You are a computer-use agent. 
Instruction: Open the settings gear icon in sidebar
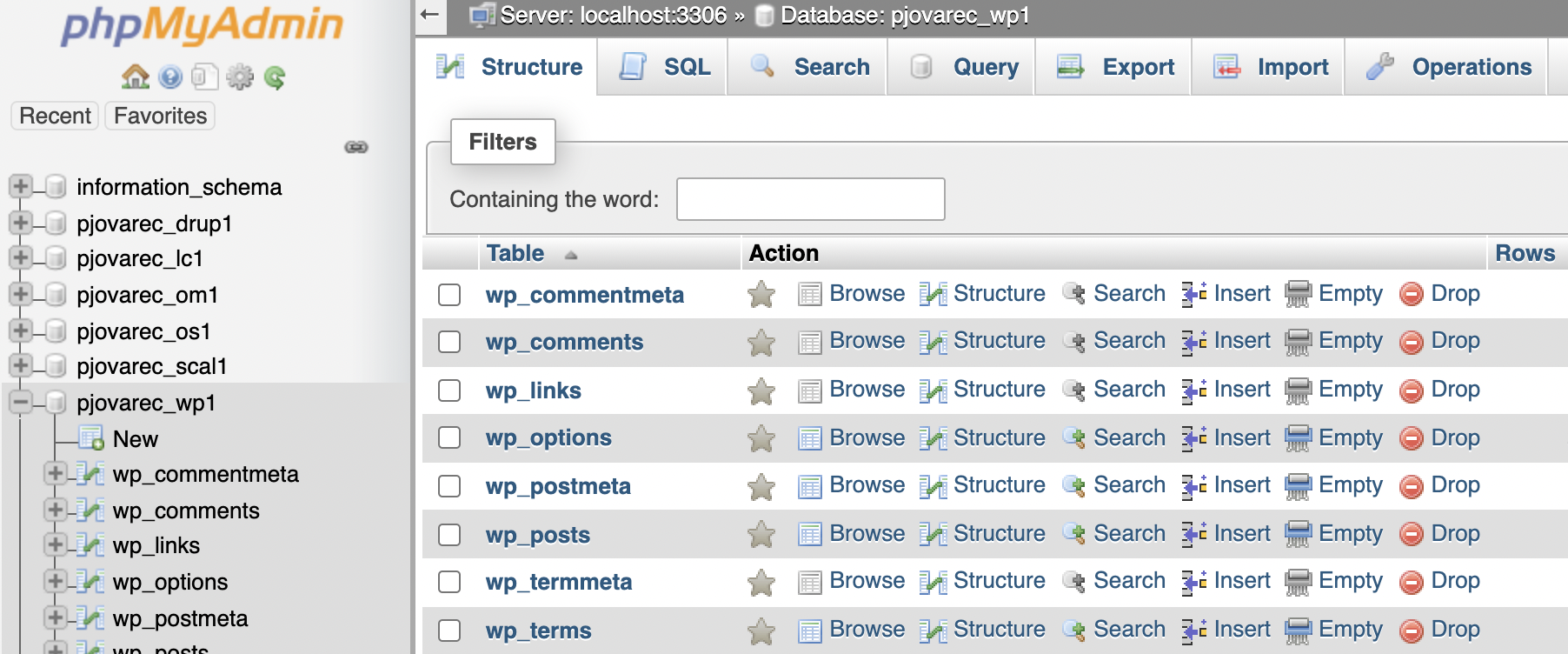[239, 77]
